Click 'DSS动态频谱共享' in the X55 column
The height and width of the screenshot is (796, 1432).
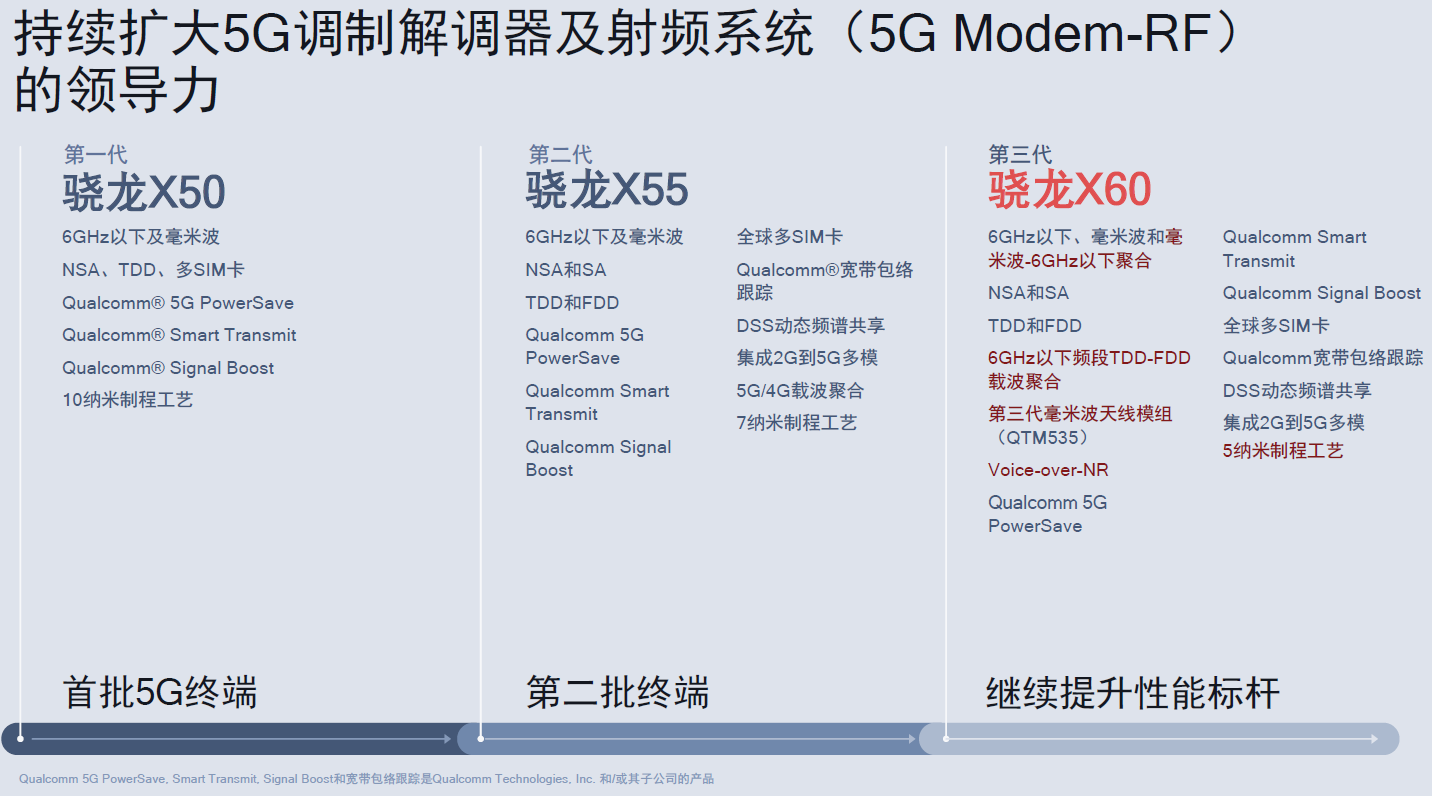811,326
